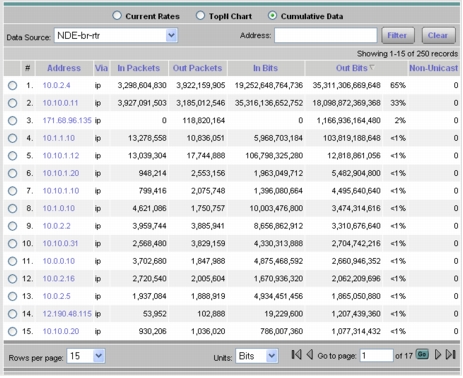
Task: Click the Go button for page navigation
Action: point(422,354)
